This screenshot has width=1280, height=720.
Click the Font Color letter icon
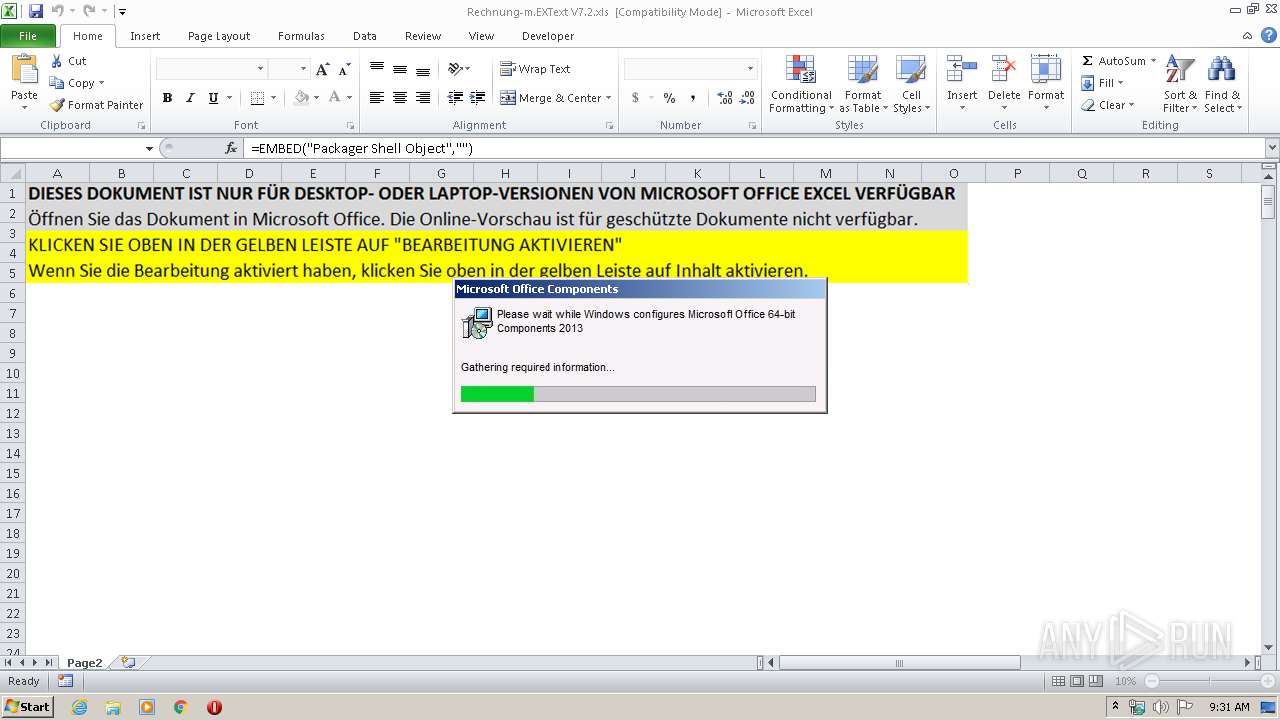pos(335,98)
